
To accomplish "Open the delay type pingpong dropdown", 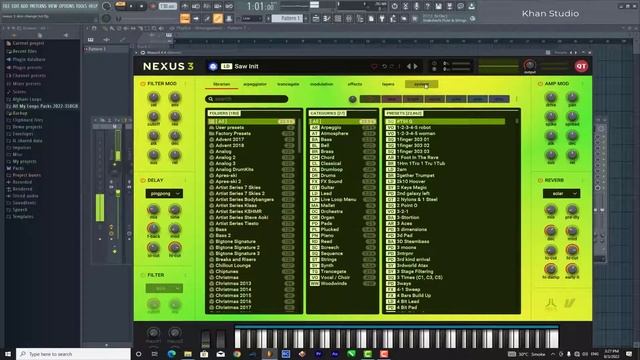I will tap(164, 193).
